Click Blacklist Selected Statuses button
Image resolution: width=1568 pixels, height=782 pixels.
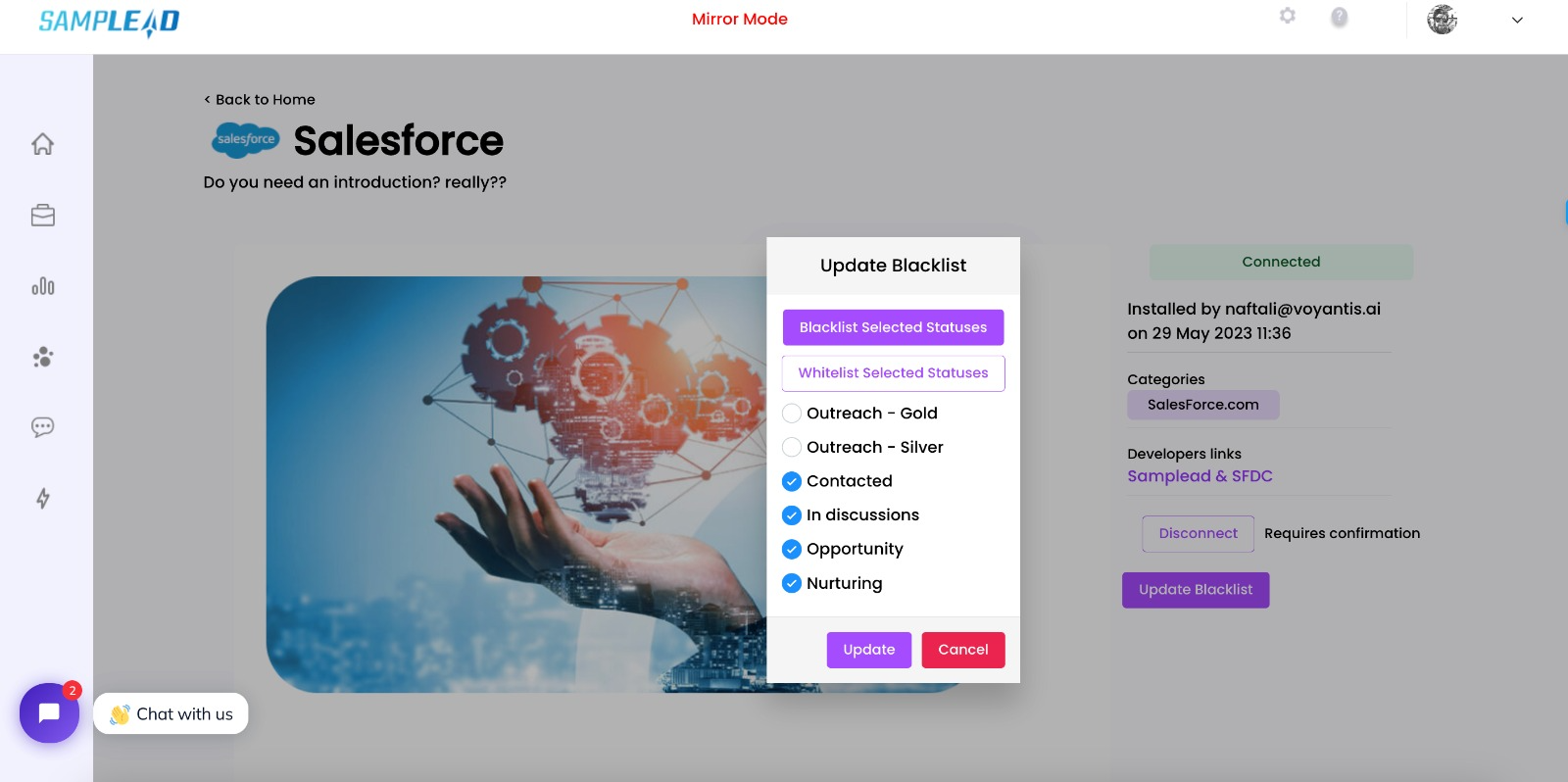(x=893, y=327)
